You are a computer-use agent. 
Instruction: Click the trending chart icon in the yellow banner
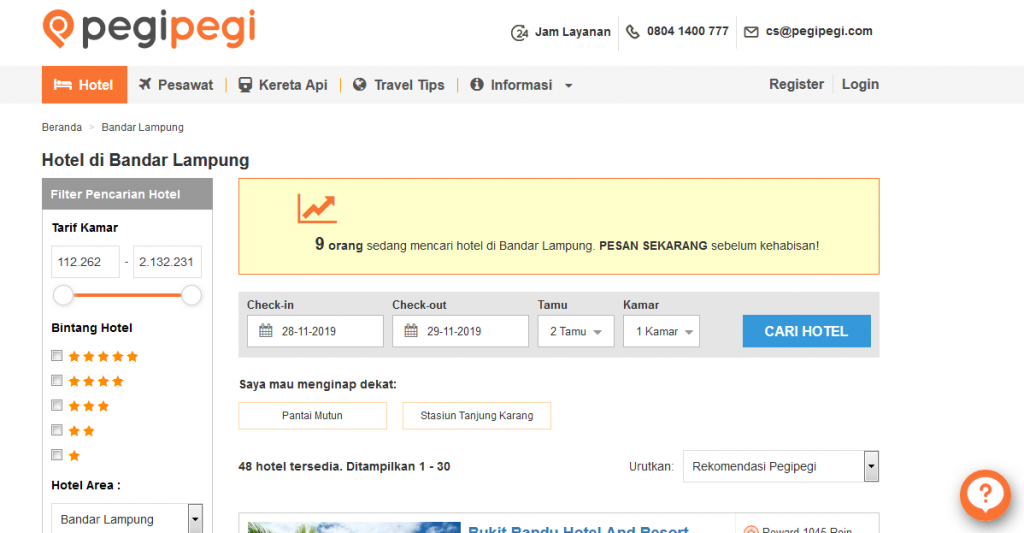click(317, 209)
